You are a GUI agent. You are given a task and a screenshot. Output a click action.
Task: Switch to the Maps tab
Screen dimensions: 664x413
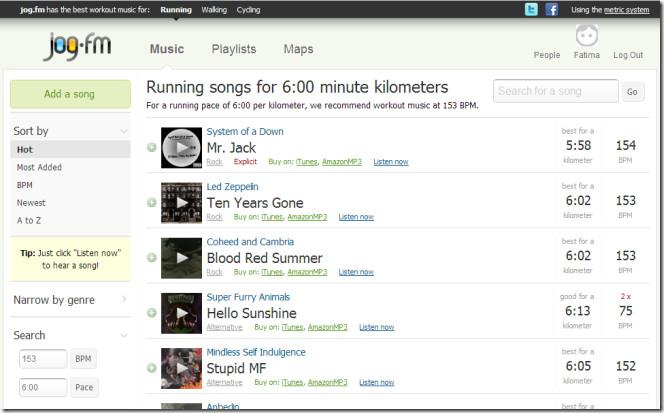click(298, 49)
